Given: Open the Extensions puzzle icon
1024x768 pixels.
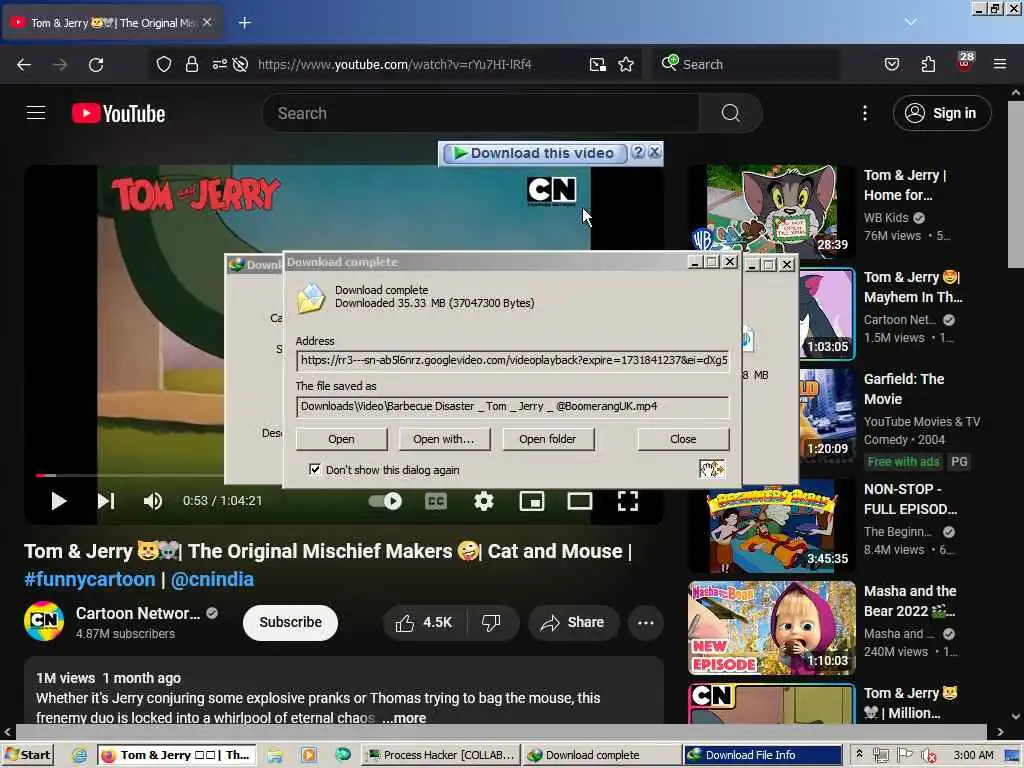Looking at the screenshot, I should point(928,64).
